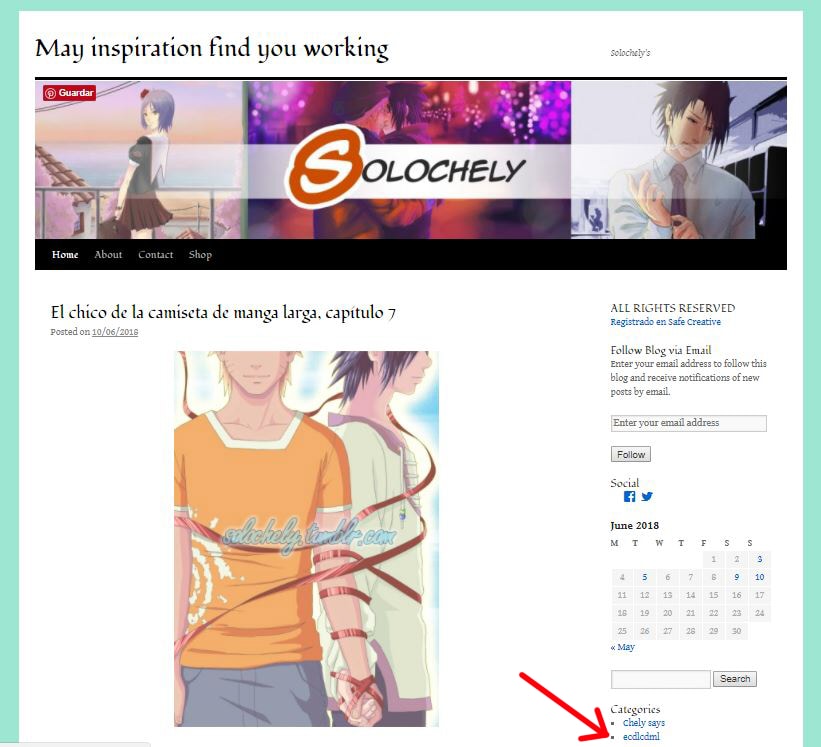Click the Pinterest Guardar save button
This screenshot has width=821, height=747.
click(69, 93)
